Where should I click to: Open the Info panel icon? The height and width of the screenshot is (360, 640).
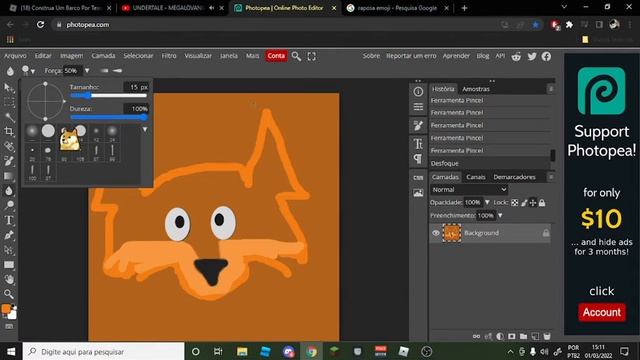[418, 92]
